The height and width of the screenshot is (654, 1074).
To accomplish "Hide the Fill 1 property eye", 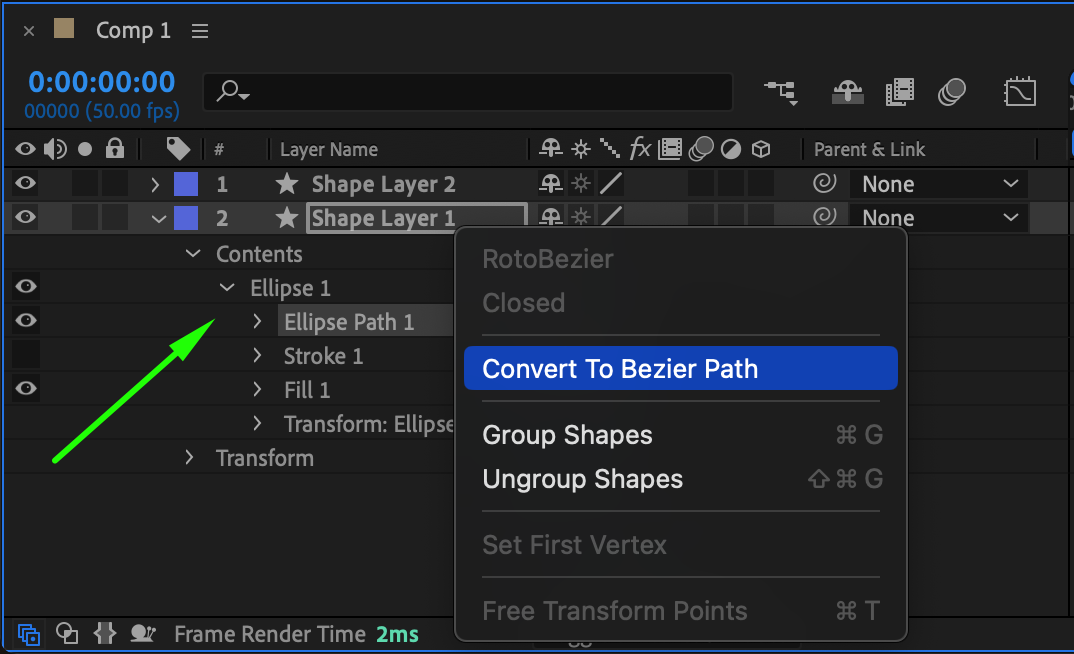I will click(26, 389).
